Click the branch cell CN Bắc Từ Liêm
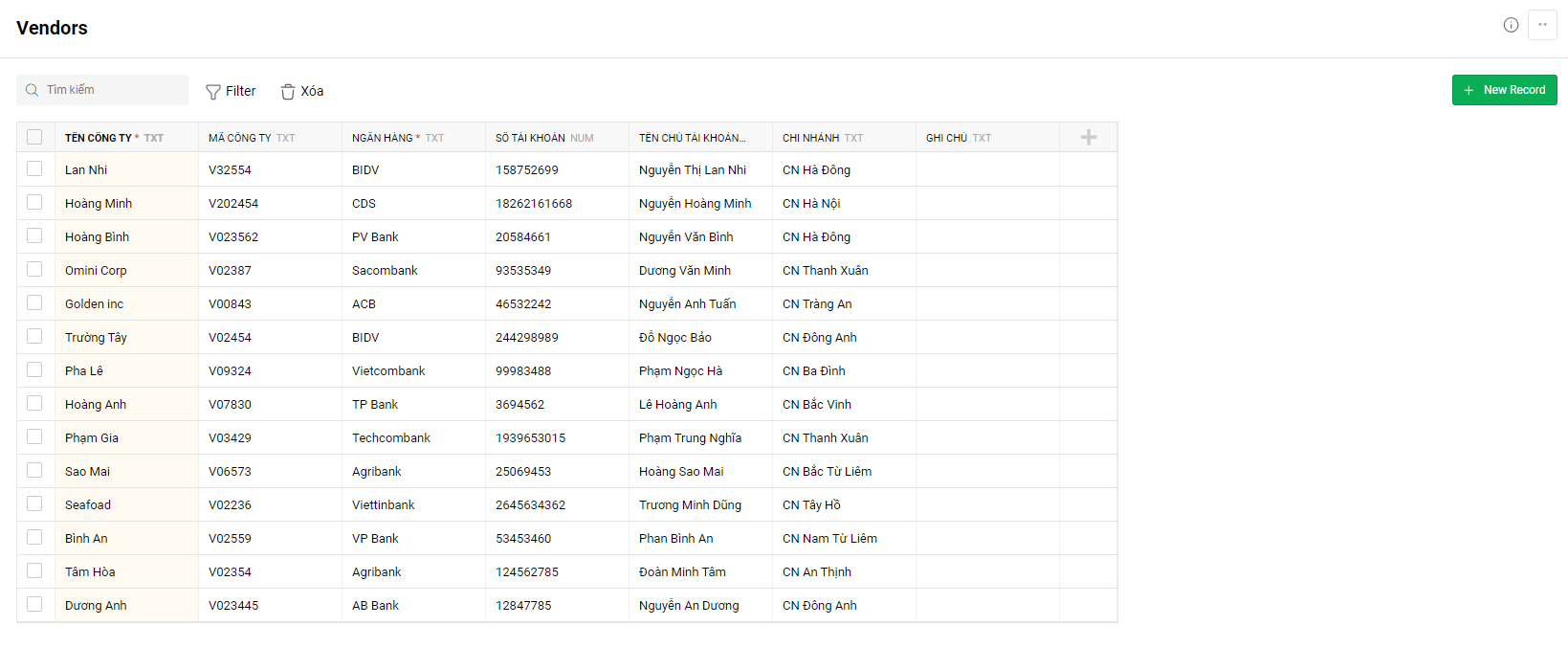 pyautogui.click(x=844, y=471)
